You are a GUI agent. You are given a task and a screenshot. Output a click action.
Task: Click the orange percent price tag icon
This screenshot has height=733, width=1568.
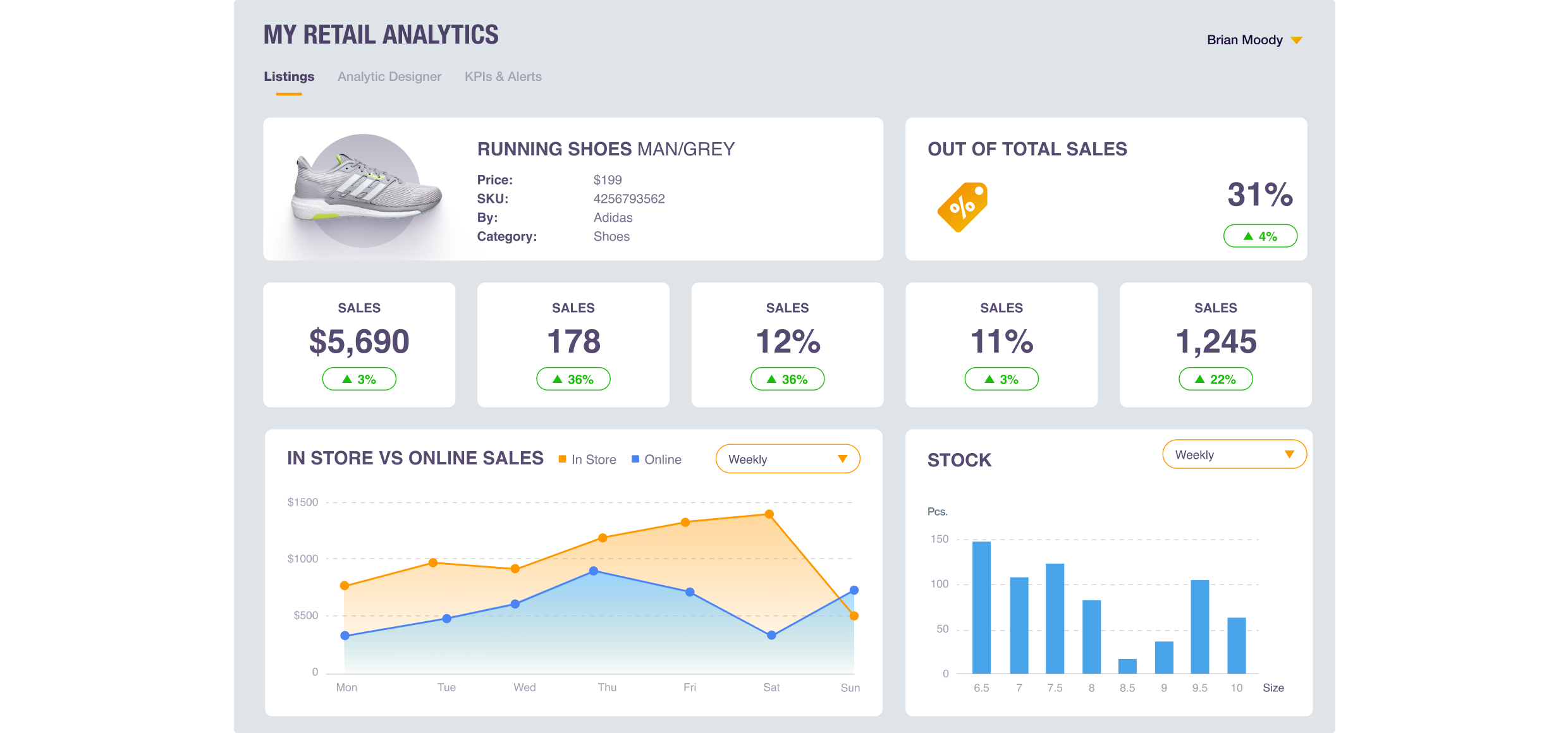pos(962,207)
